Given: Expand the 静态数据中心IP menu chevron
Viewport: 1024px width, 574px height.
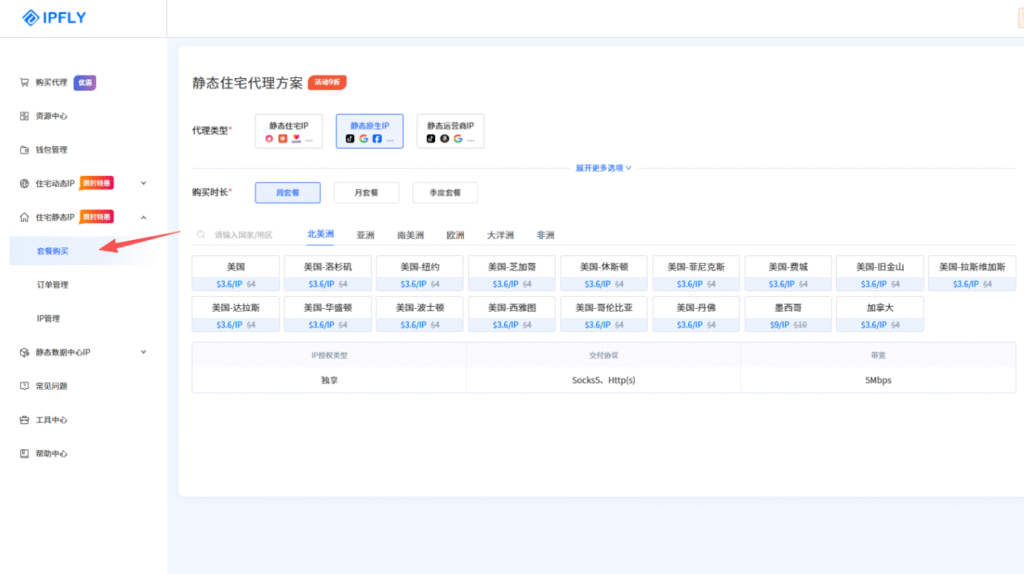Looking at the screenshot, I should pyautogui.click(x=144, y=353).
